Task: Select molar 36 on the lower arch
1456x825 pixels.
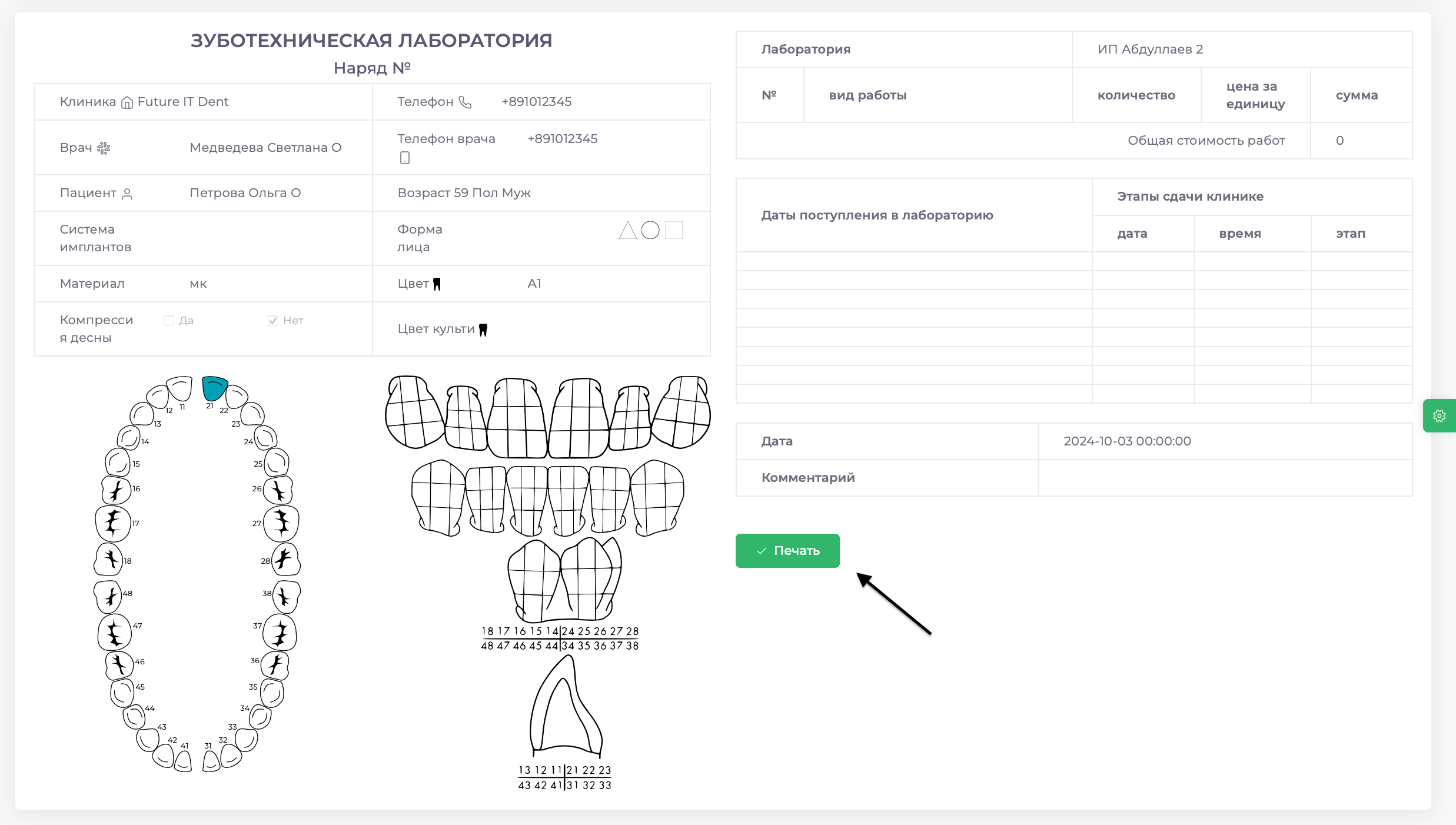Action: 275,664
